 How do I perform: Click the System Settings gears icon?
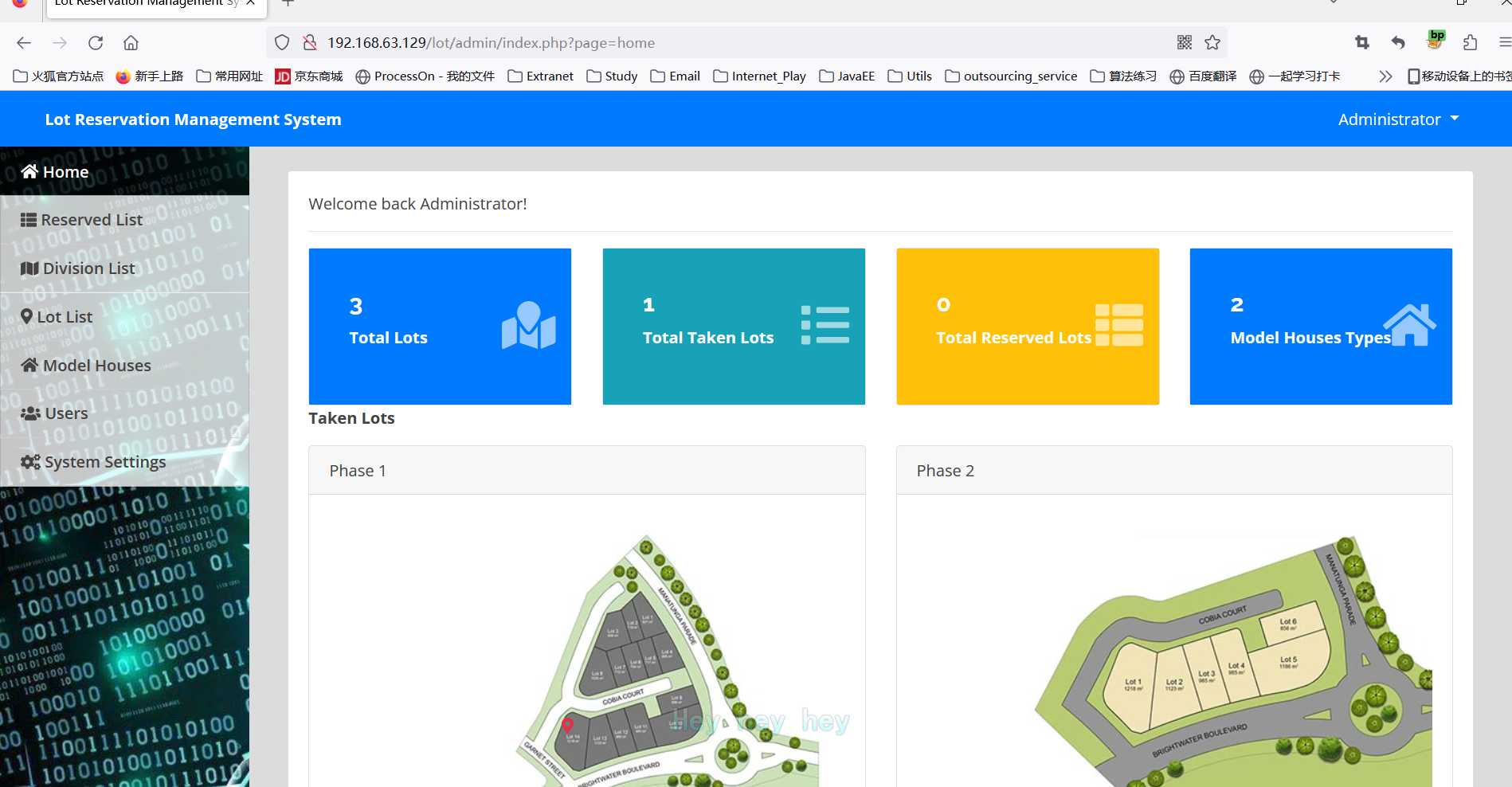click(x=30, y=462)
